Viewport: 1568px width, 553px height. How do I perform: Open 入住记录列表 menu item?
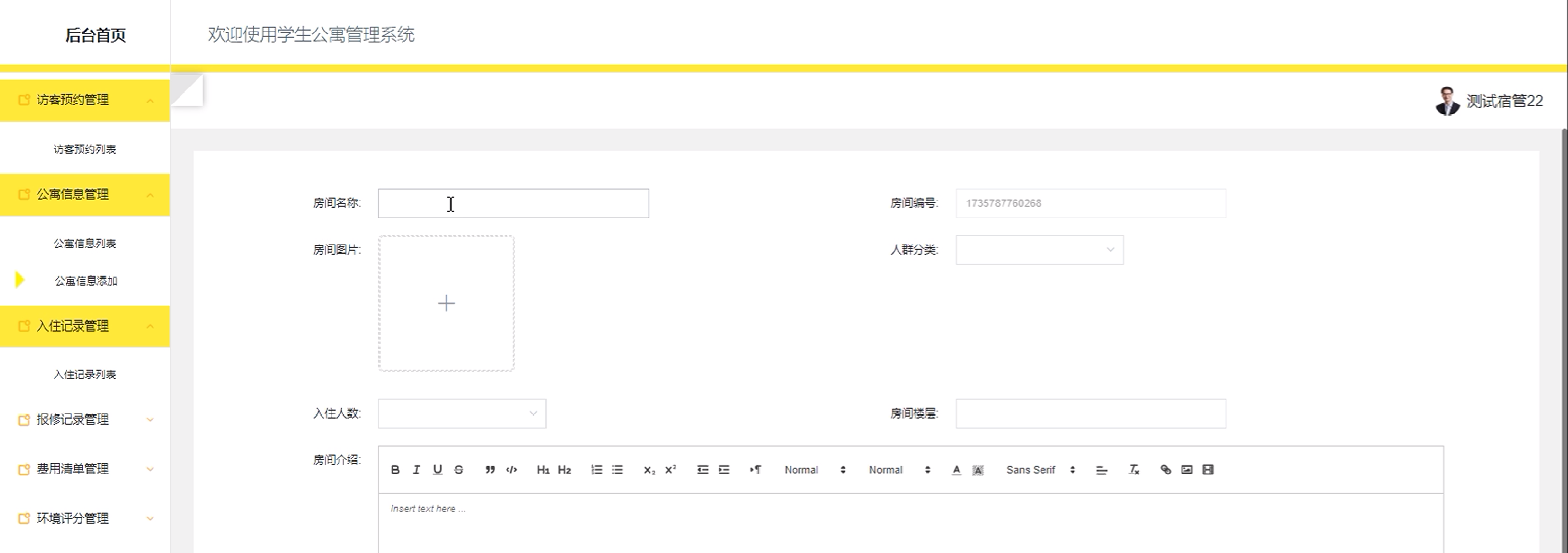coord(85,375)
